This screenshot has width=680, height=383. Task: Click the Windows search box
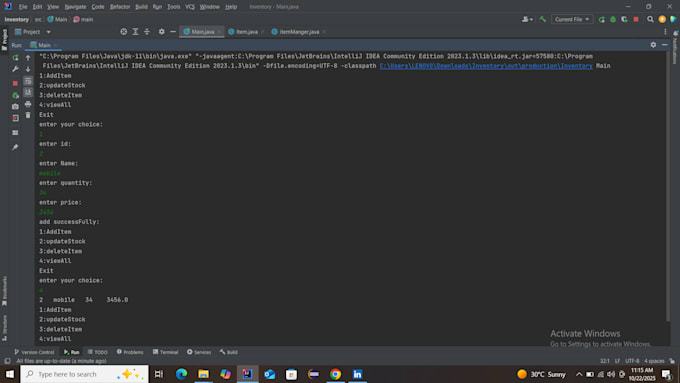[85, 374]
